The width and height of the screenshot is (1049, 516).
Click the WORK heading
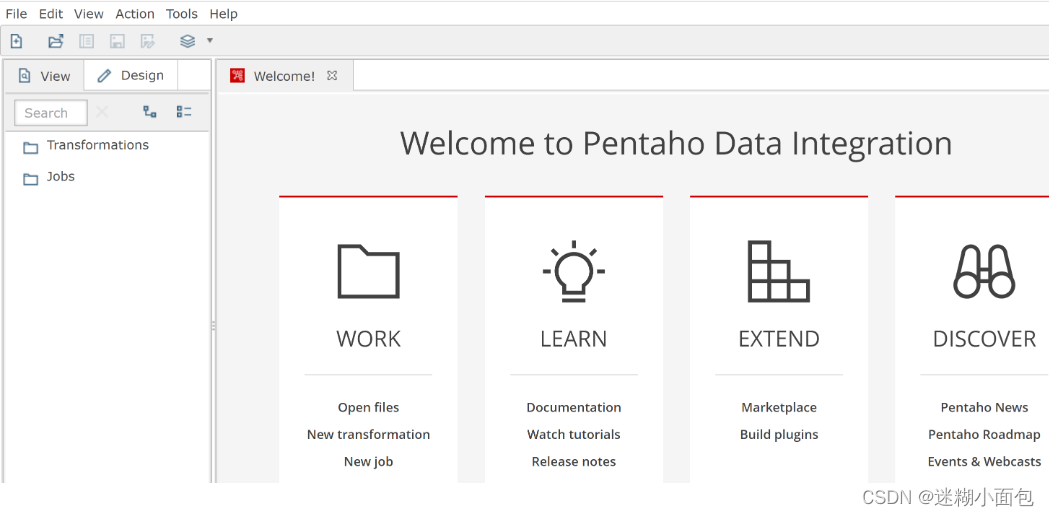tap(369, 339)
